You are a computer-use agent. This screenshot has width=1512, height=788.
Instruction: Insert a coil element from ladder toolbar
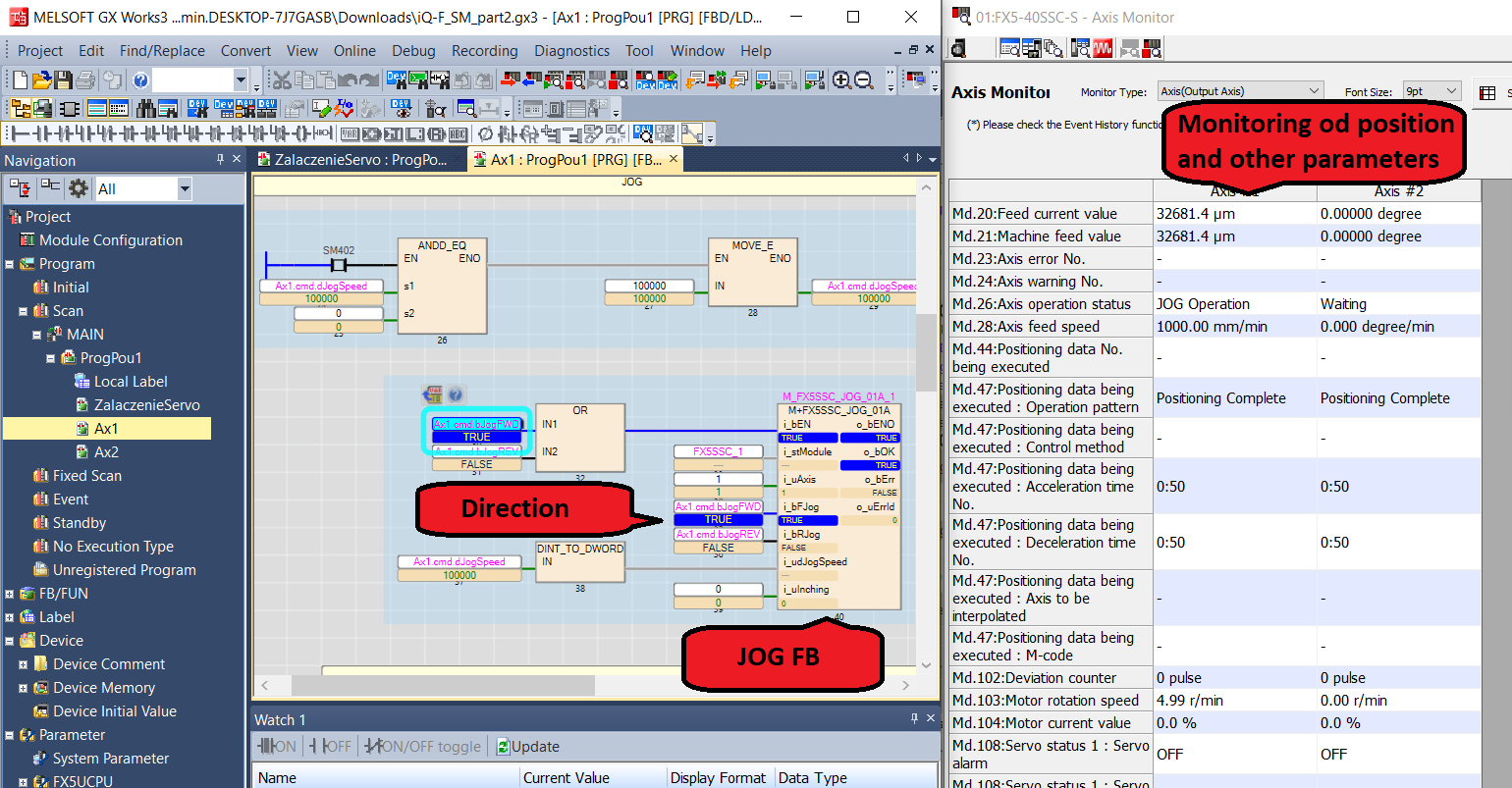point(302,133)
